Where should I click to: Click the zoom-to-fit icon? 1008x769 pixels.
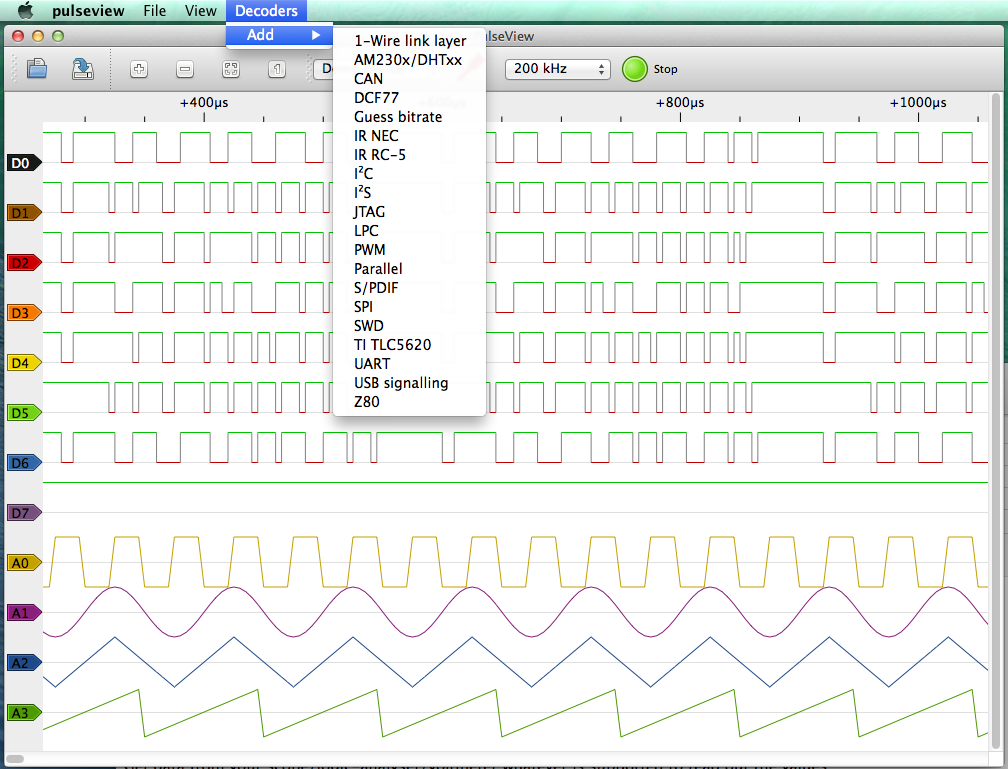point(231,69)
